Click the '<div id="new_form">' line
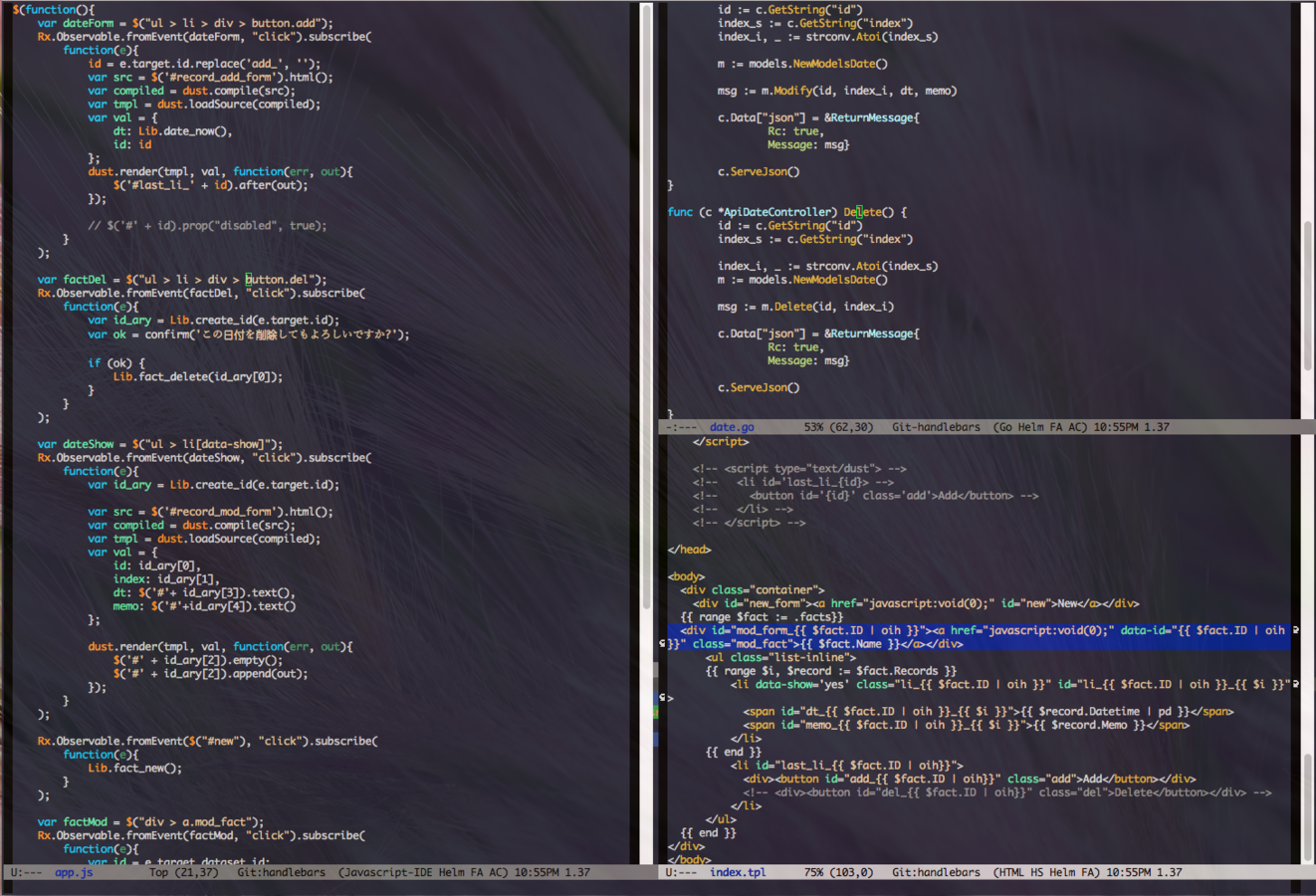1316x896 pixels. pos(916,603)
